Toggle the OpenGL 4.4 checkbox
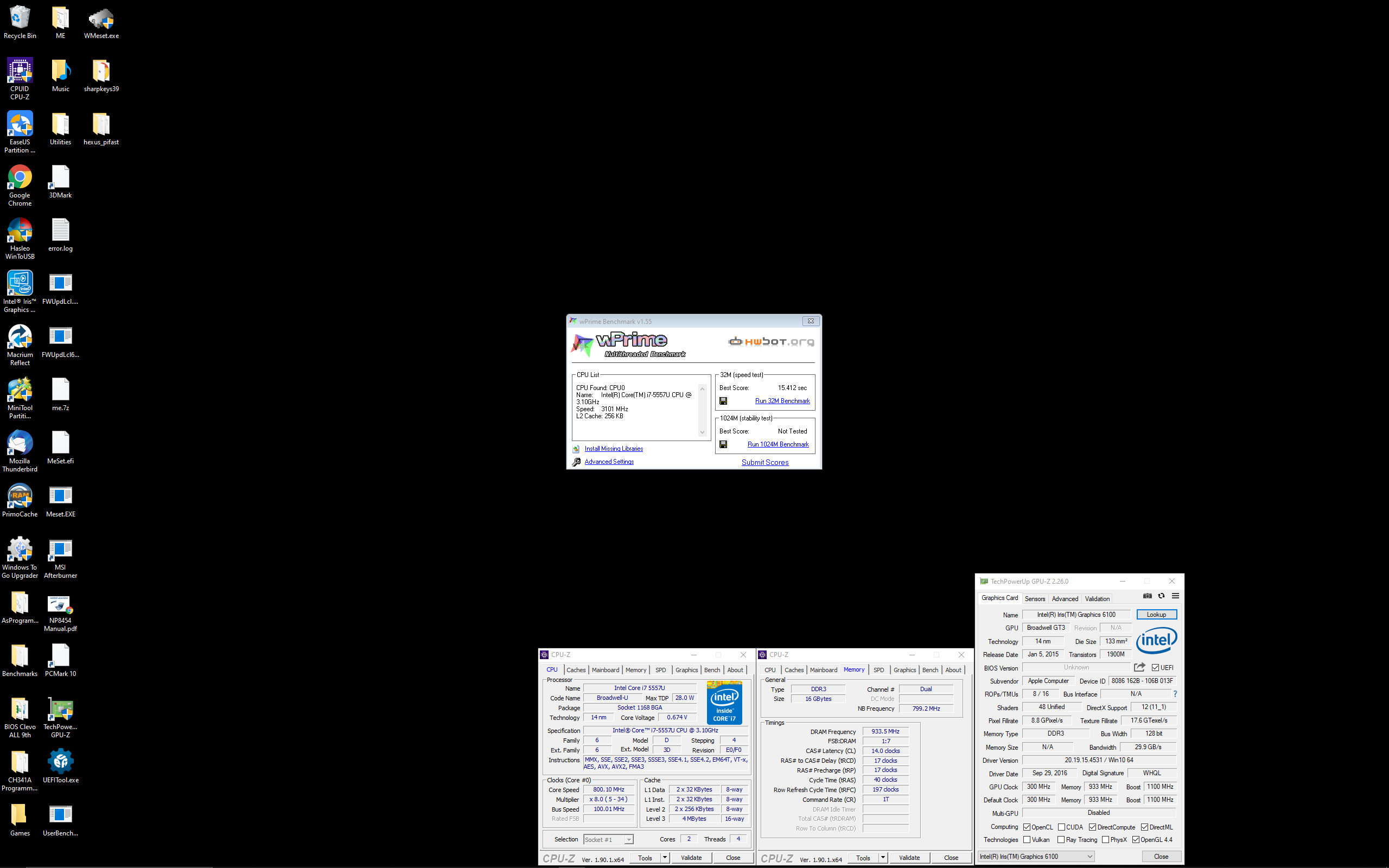Screen dimensions: 1389x868 coord(1136,840)
